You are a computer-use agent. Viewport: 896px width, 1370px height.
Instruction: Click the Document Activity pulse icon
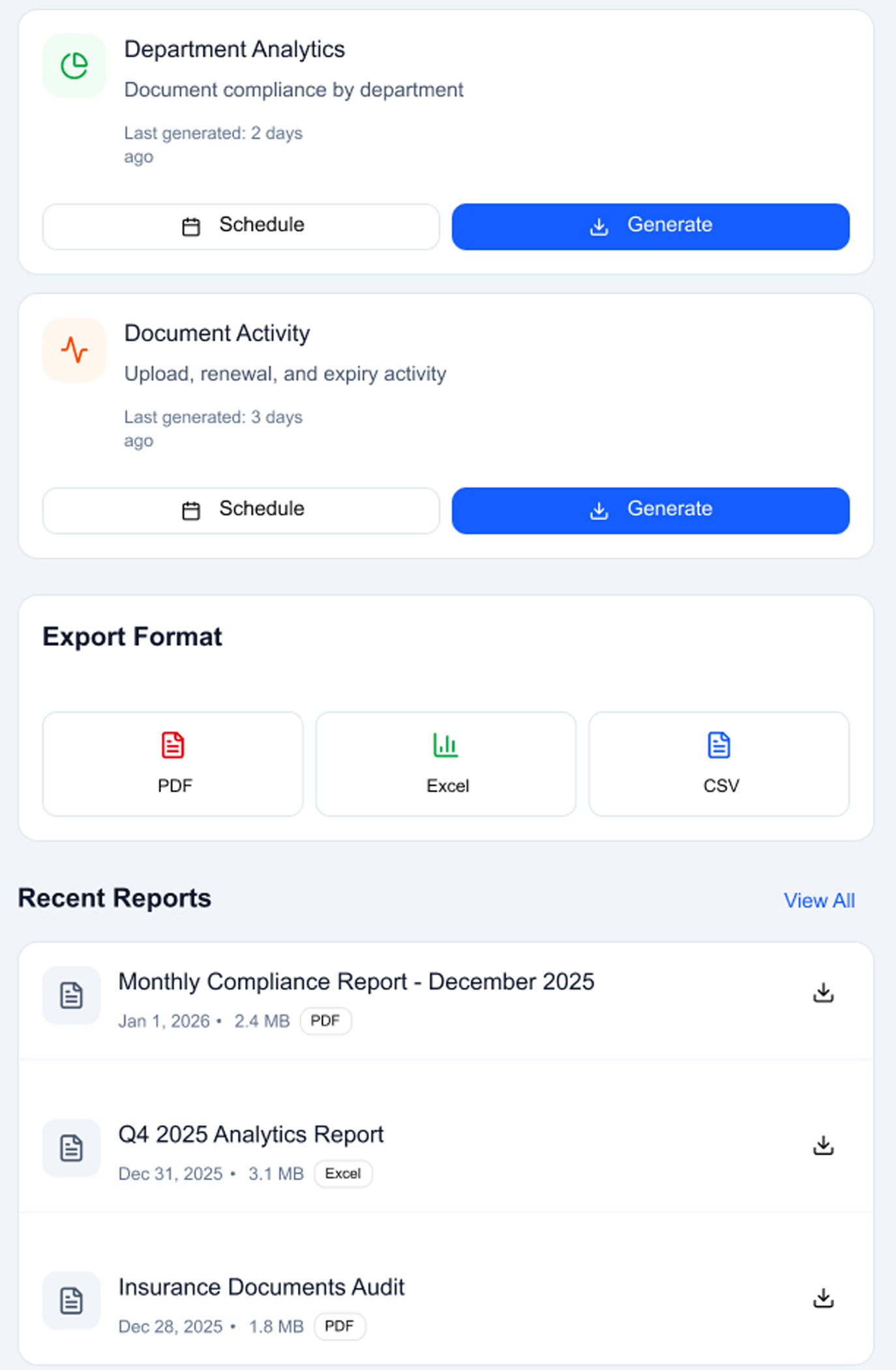point(74,350)
